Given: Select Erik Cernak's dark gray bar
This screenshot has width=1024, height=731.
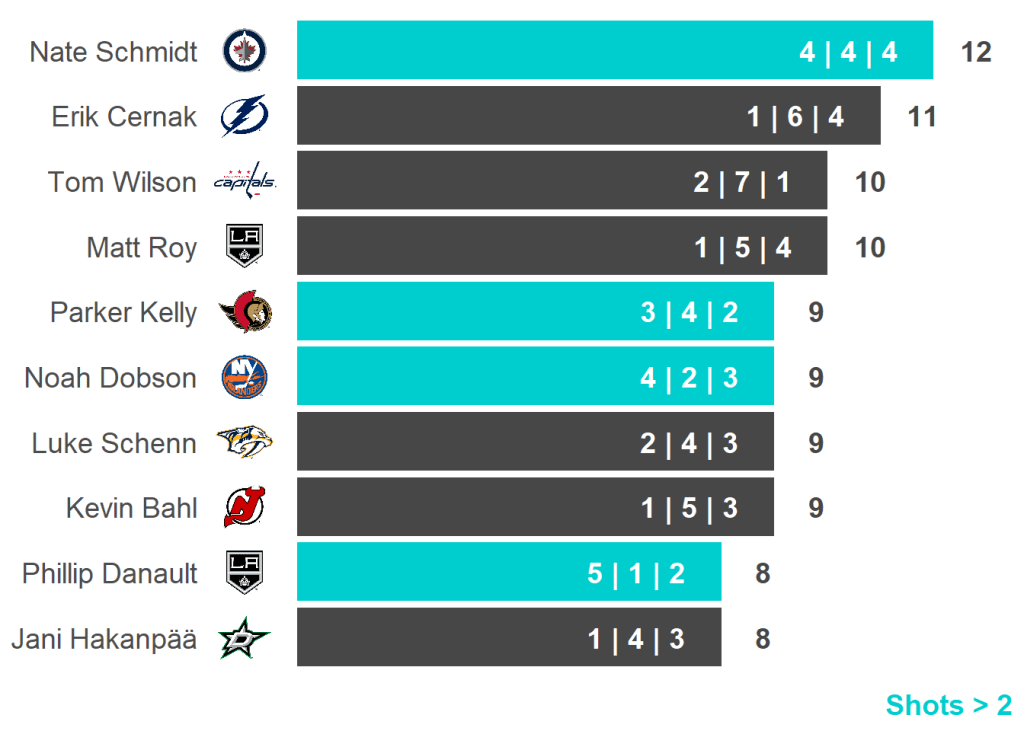Looking at the screenshot, I should click(x=588, y=116).
